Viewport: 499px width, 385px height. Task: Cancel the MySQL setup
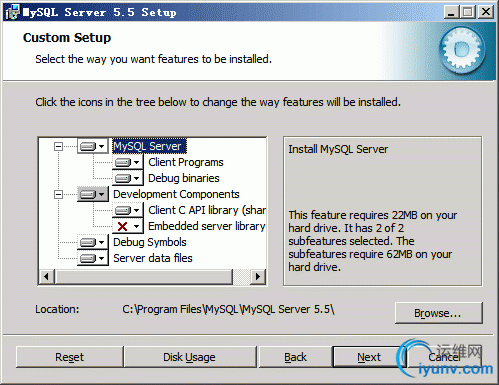[445, 357]
